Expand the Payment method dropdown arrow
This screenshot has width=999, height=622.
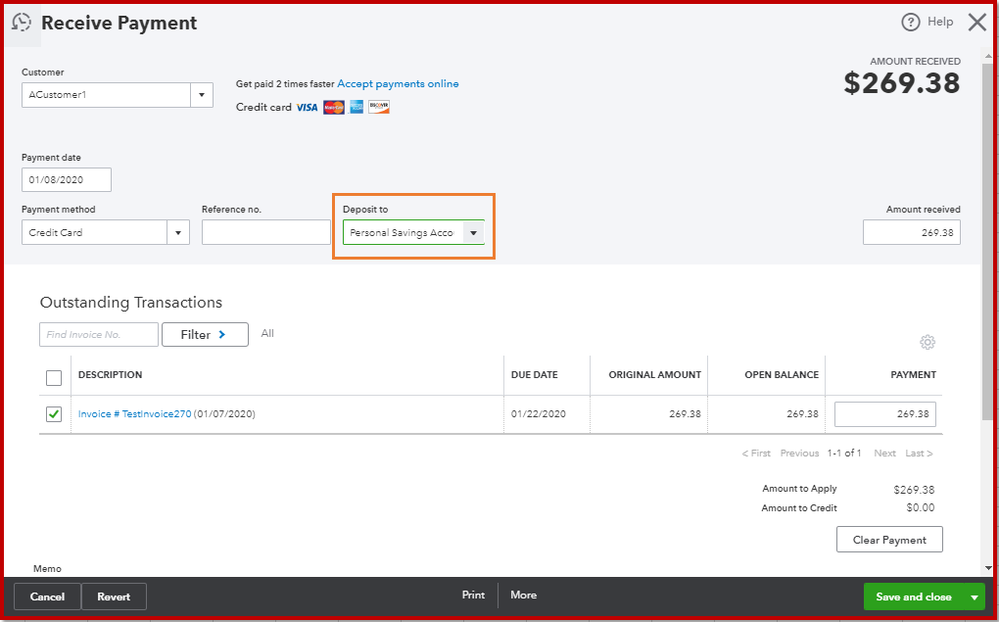pos(178,233)
